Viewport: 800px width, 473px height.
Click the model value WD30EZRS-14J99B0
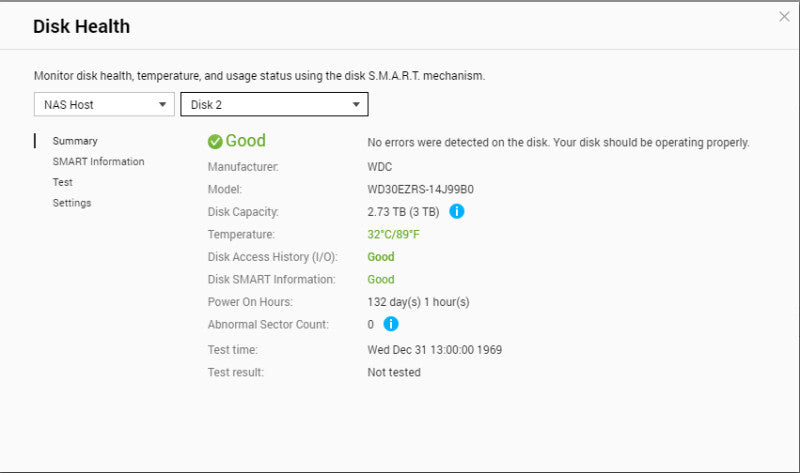pyautogui.click(x=420, y=189)
